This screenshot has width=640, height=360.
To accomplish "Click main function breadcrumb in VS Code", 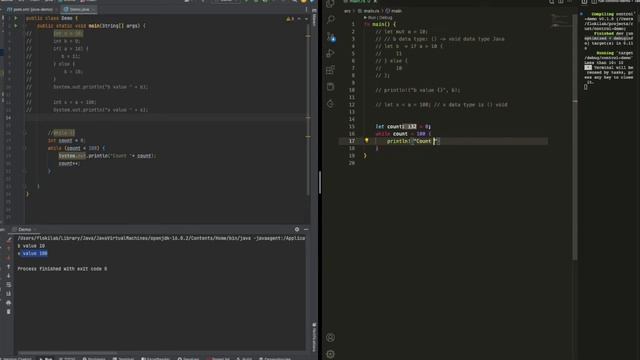I will (x=394, y=11).
